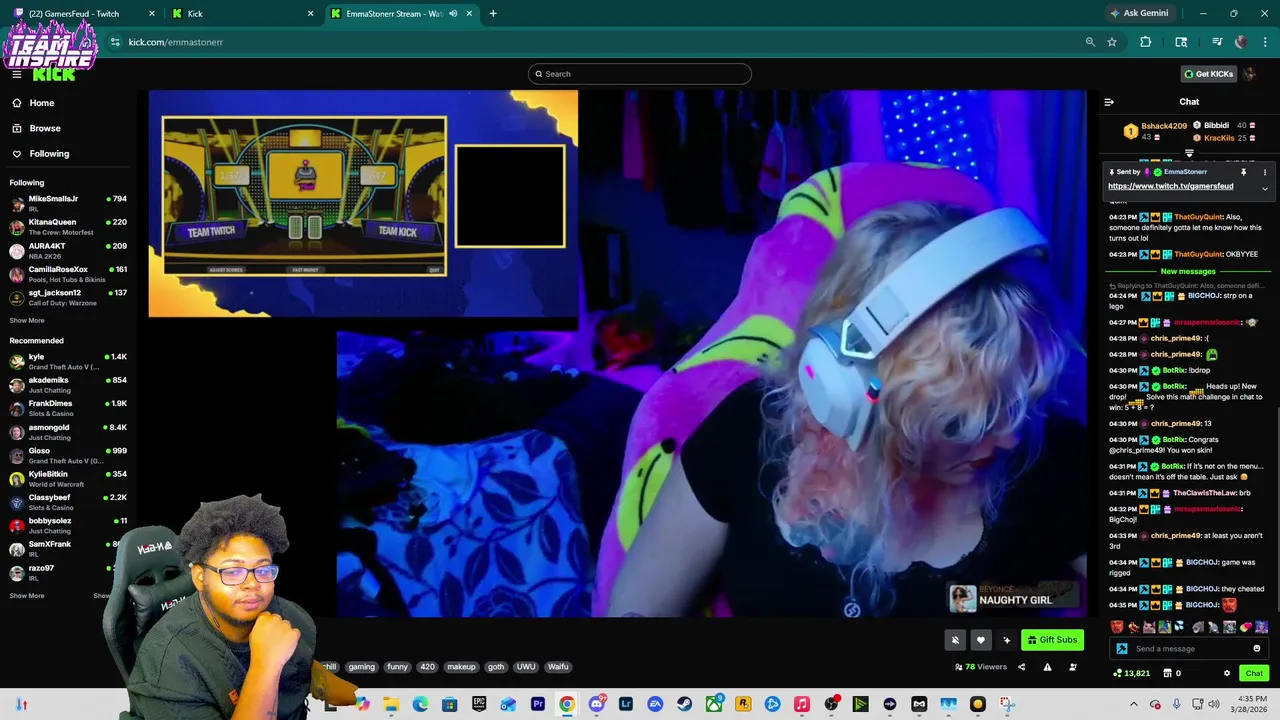Open recommended channel akademiks
The height and width of the screenshot is (720, 1280).
(68, 384)
